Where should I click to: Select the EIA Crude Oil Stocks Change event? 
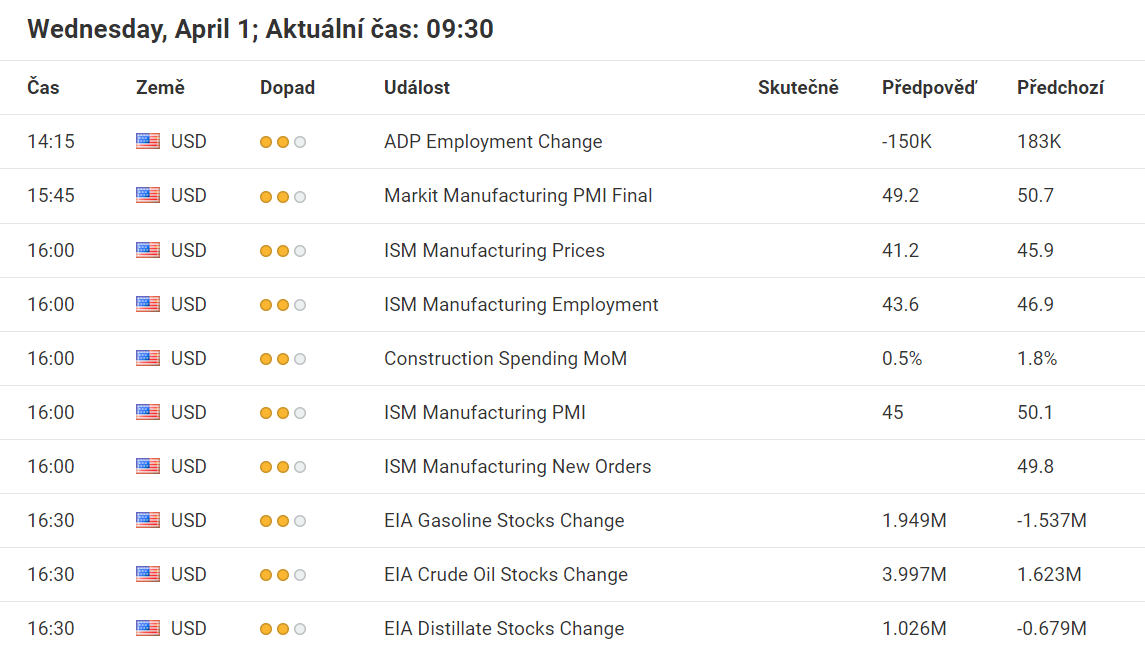(506, 574)
